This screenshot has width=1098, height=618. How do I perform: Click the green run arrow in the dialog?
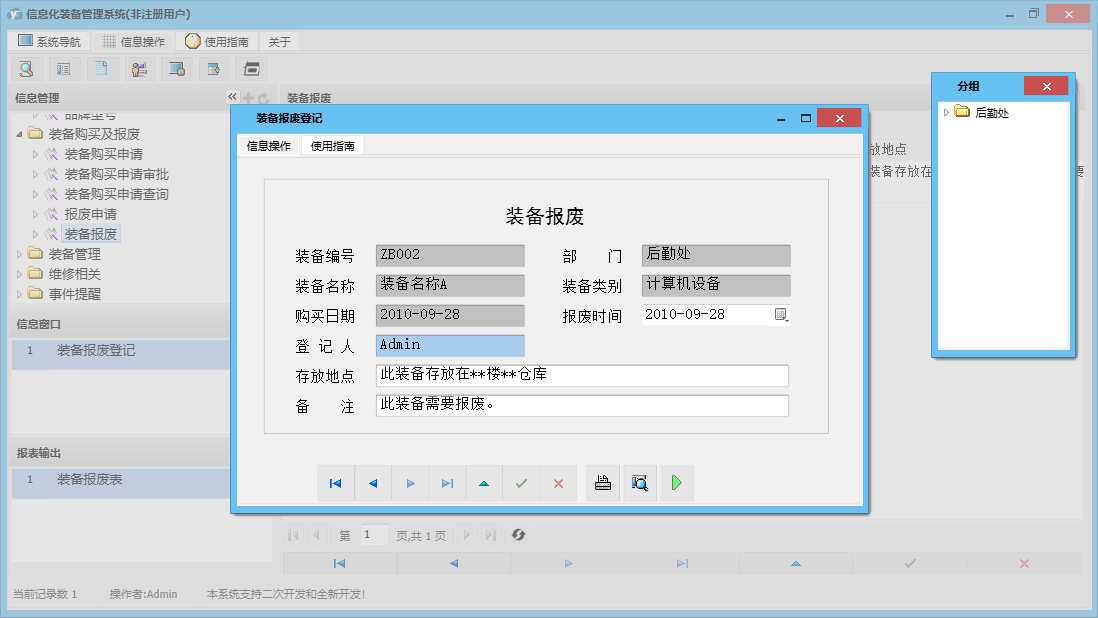point(675,483)
